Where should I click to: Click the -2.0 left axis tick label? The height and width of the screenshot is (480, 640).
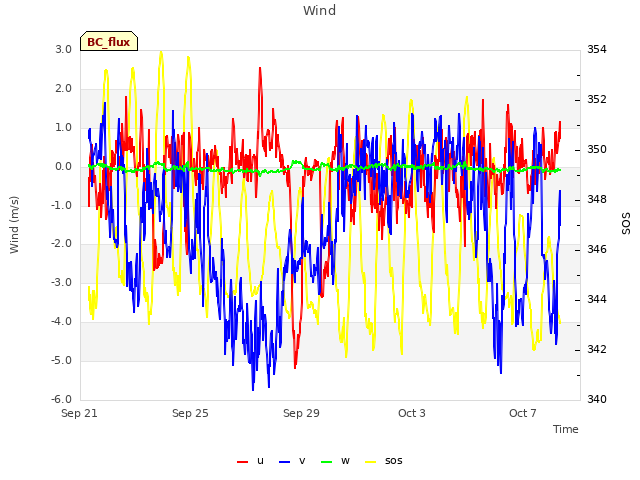tap(62, 244)
